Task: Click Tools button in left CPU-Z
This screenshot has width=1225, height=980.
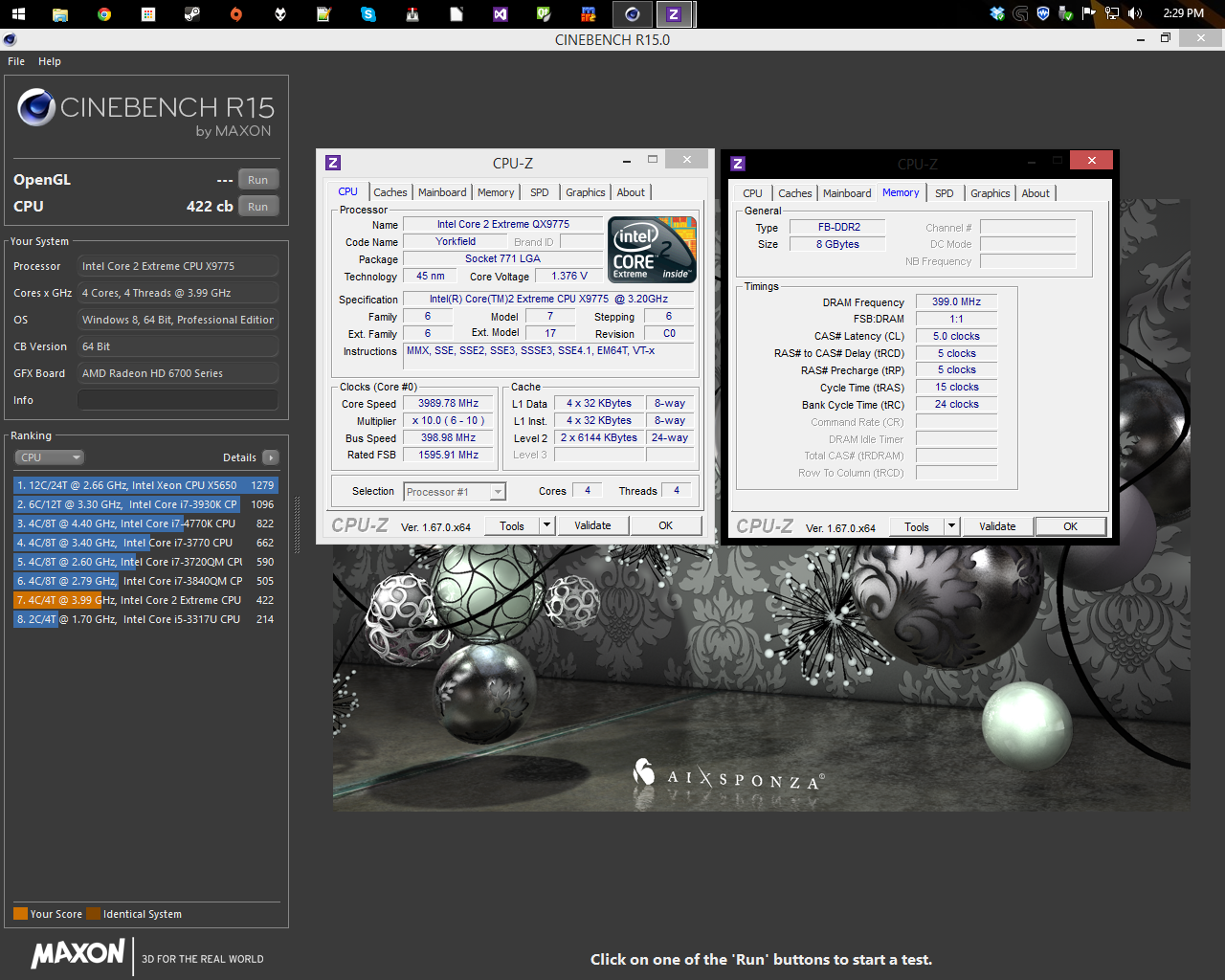Action: [x=512, y=525]
